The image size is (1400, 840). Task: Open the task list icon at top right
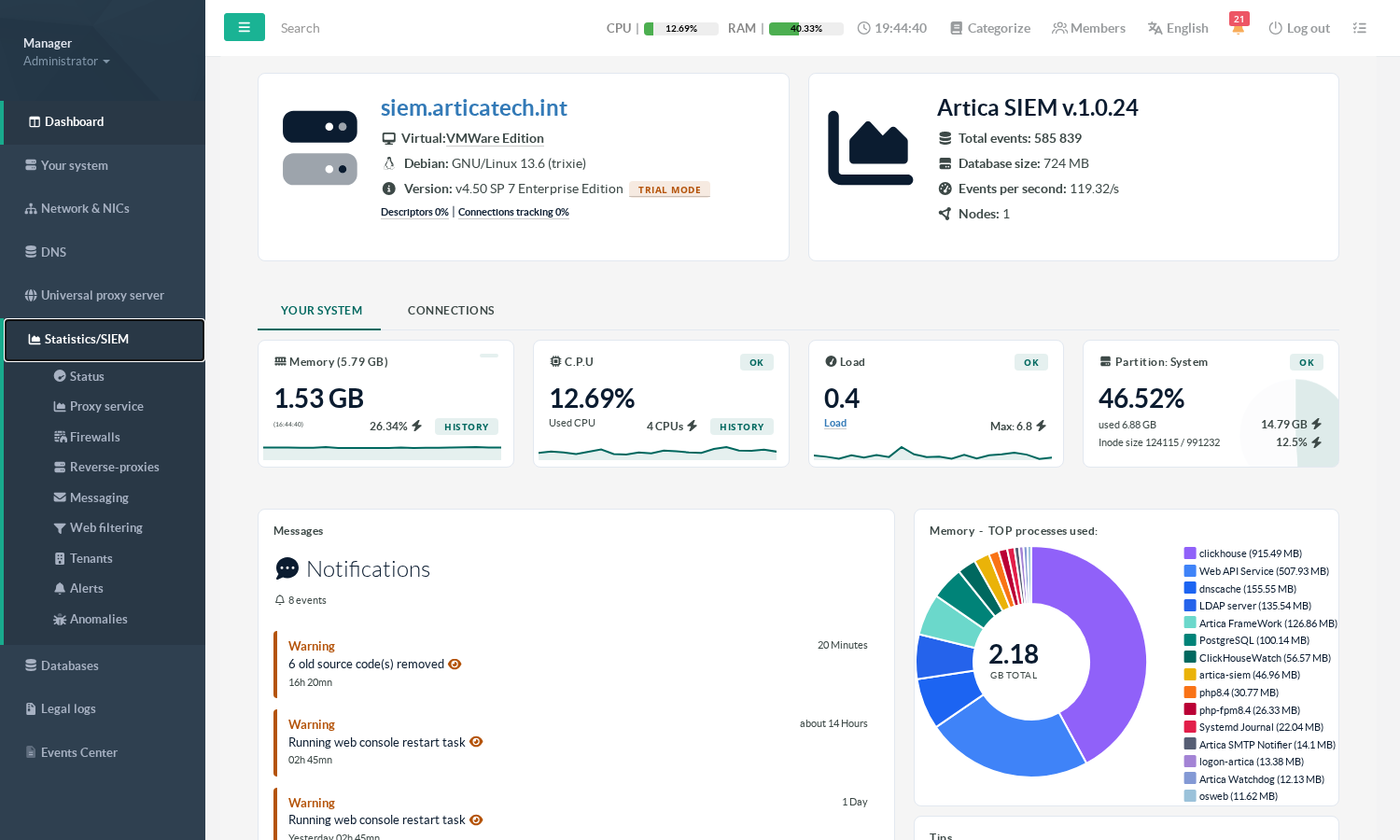tap(1359, 28)
